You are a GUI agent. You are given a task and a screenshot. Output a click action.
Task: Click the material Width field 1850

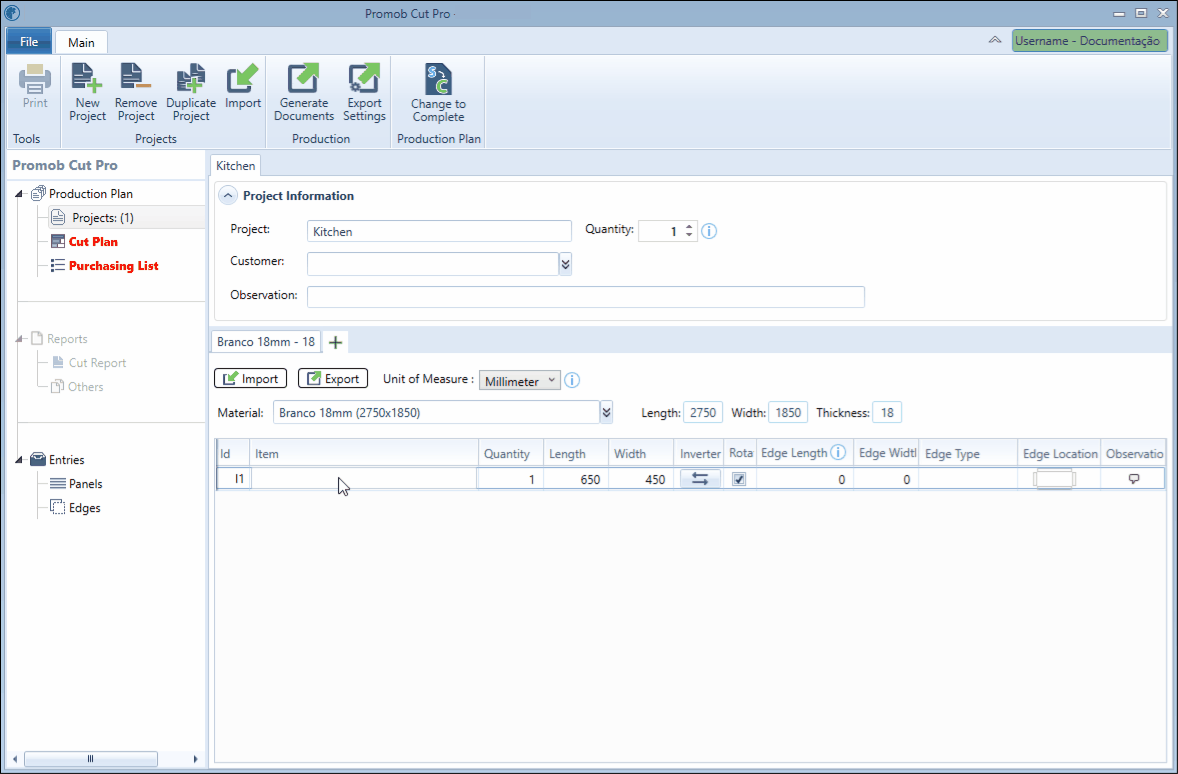click(787, 413)
